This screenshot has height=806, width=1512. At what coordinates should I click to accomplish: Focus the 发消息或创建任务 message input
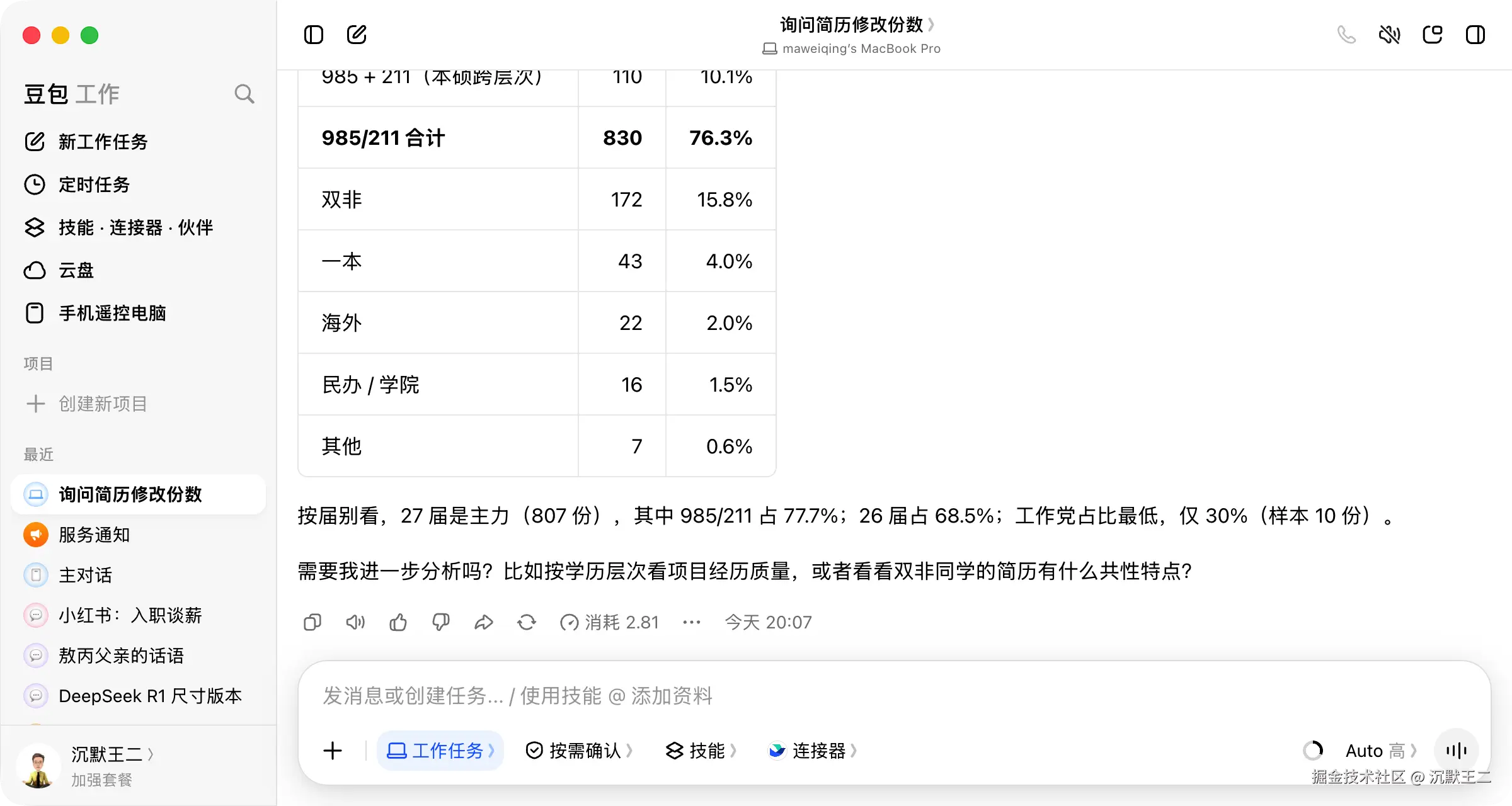895,696
